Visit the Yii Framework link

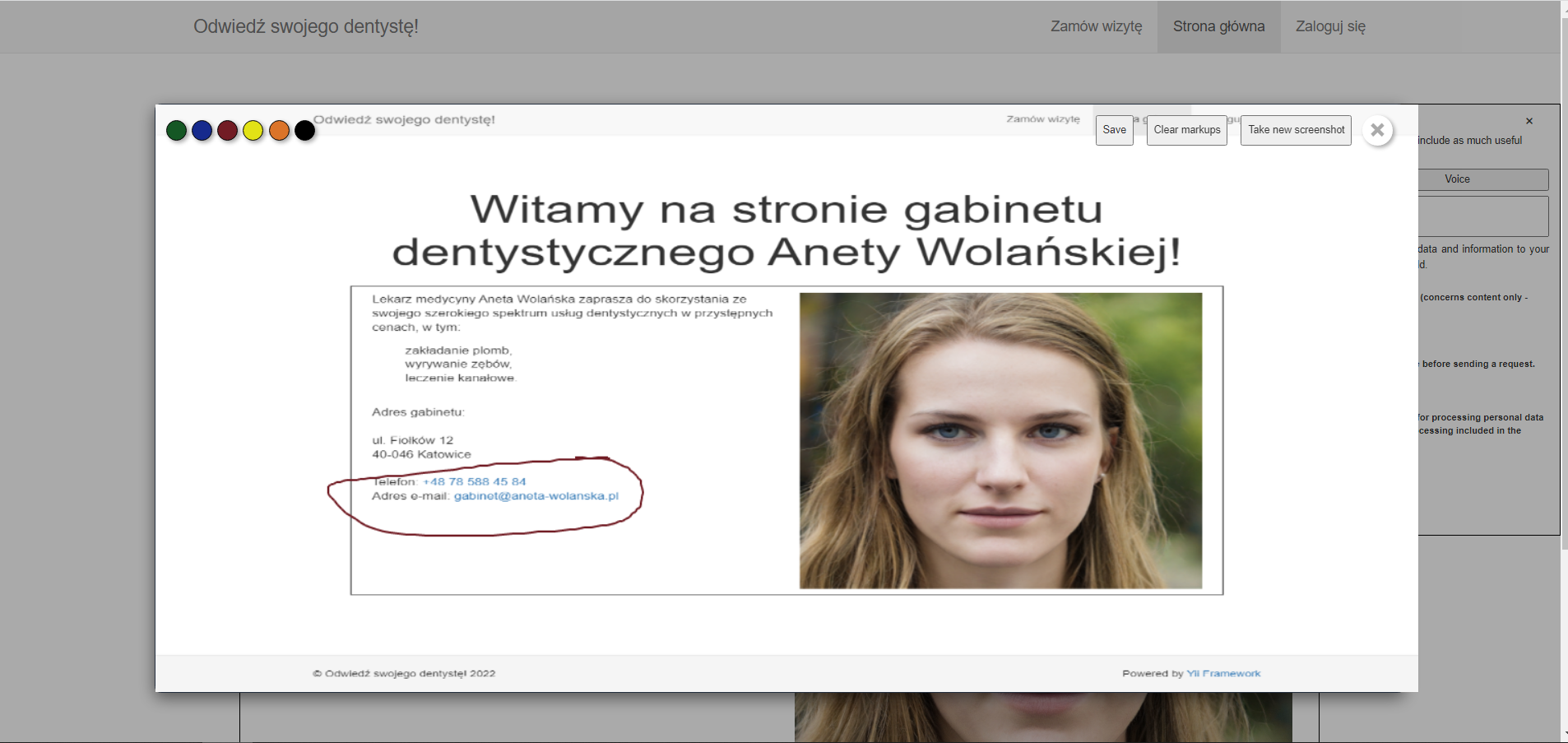[1222, 672]
